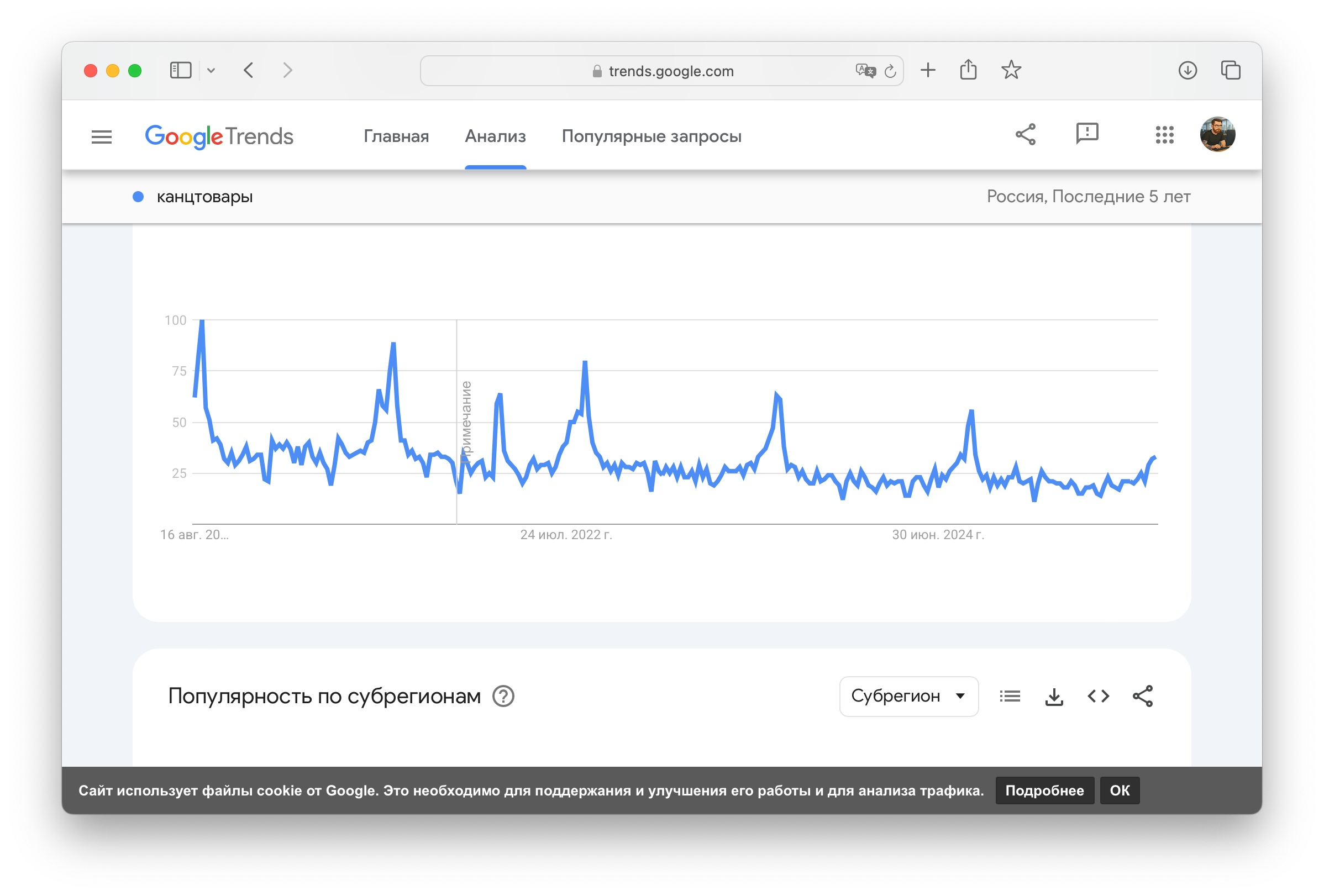1324x896 pixels.
Task: Open the Google apps grid
Action: click(1164, 135)
